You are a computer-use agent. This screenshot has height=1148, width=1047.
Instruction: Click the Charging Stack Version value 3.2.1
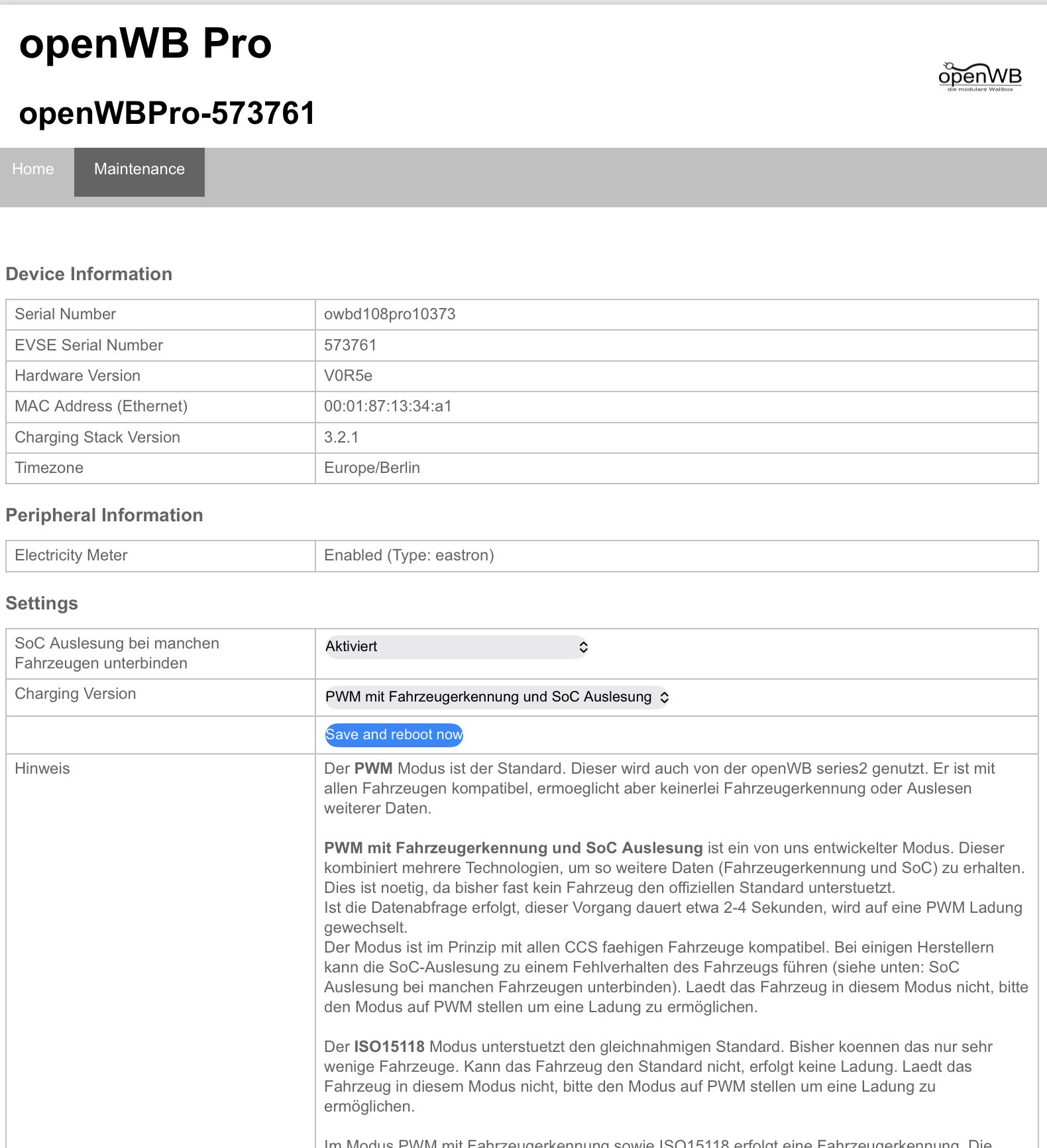click(341, 437)
